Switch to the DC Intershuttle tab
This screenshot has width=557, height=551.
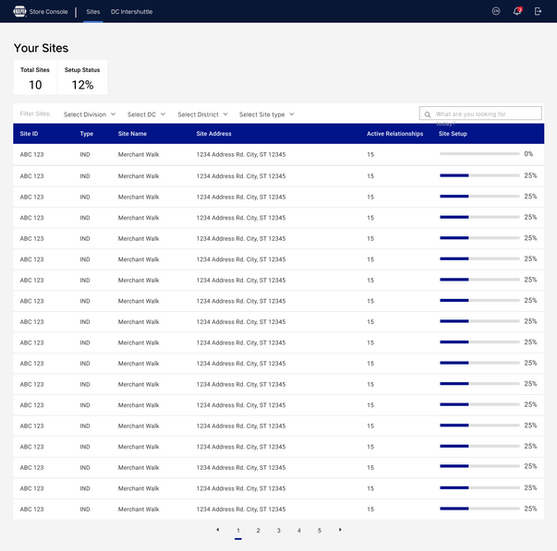[131, 12]
